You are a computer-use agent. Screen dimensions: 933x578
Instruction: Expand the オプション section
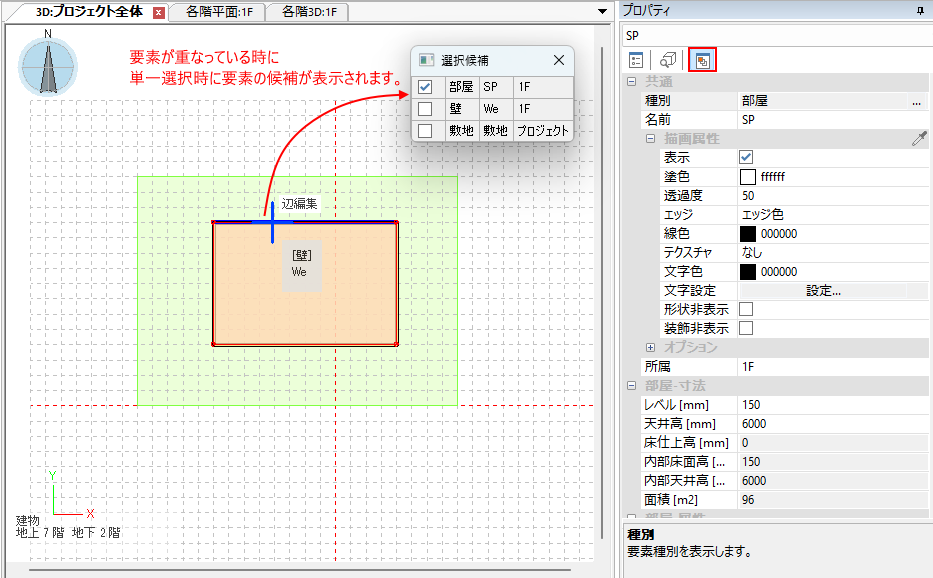click(x=650, y=347)
